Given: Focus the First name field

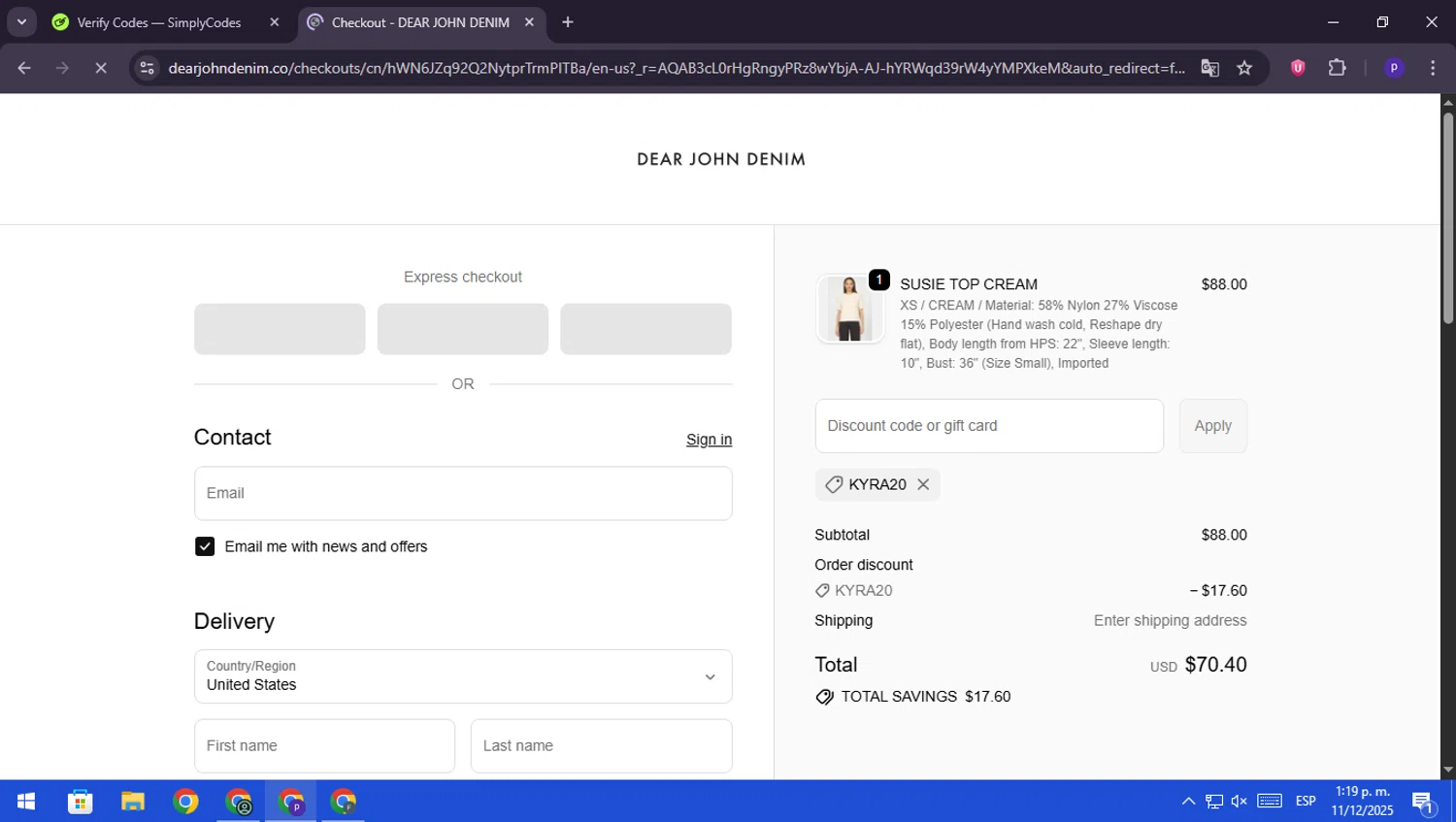Looking at the screenshot, I should coord(324,745).
